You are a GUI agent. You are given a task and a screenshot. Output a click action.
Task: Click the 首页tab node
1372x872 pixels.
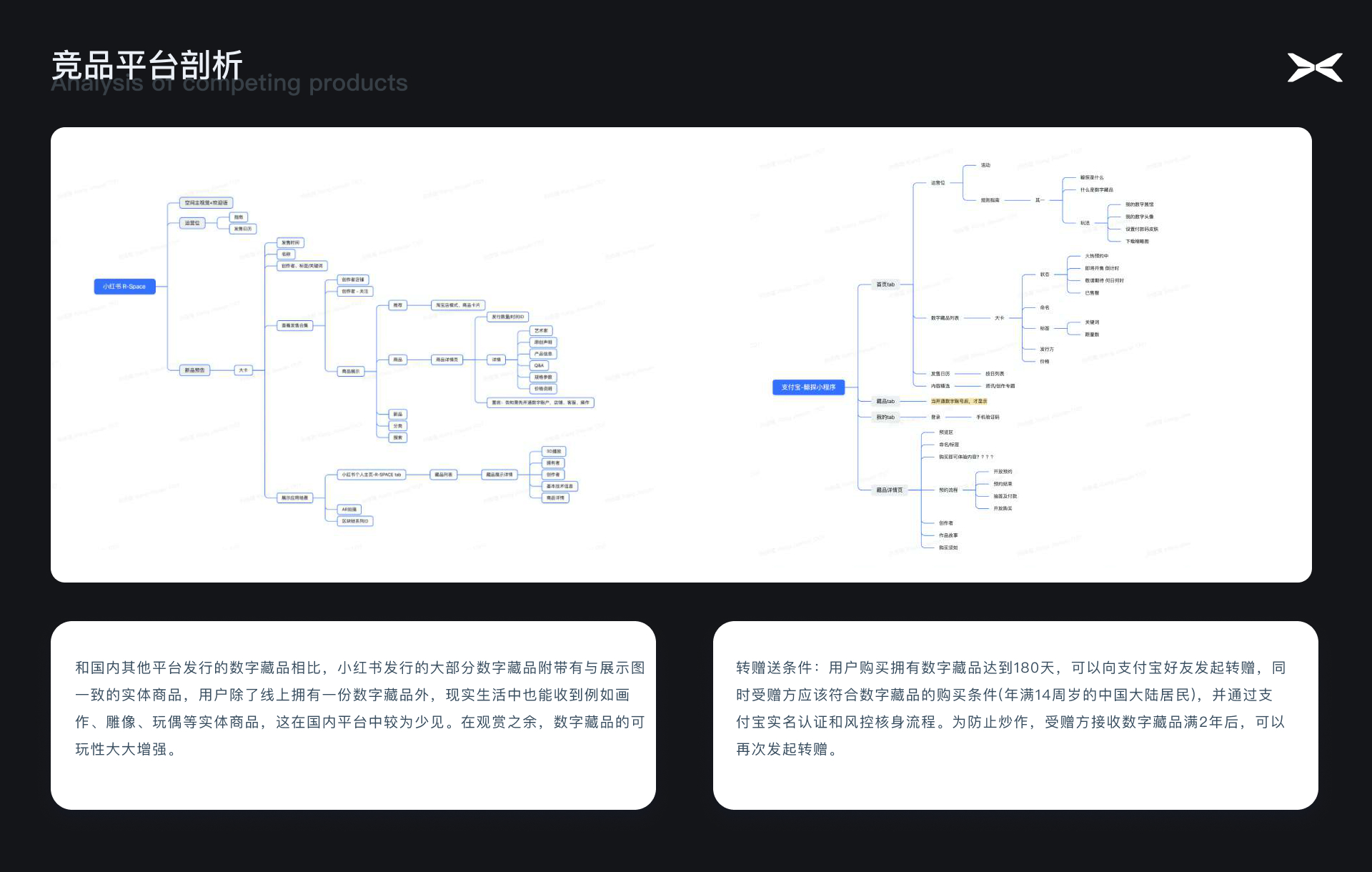[885, 284]
